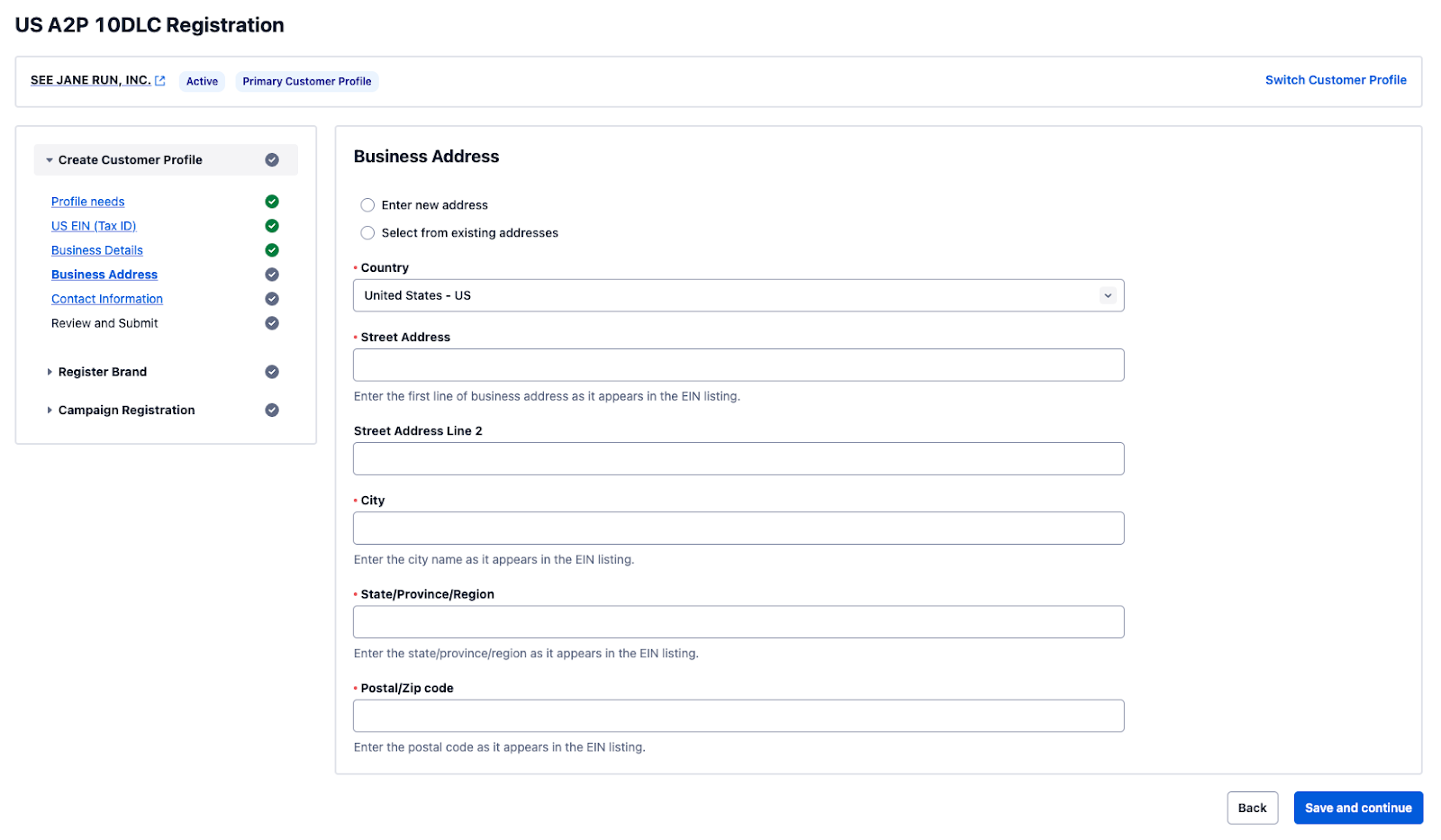Screen dimensions: 1441x840
Task: Open the Profile needs step
Action: pos(88,202)
